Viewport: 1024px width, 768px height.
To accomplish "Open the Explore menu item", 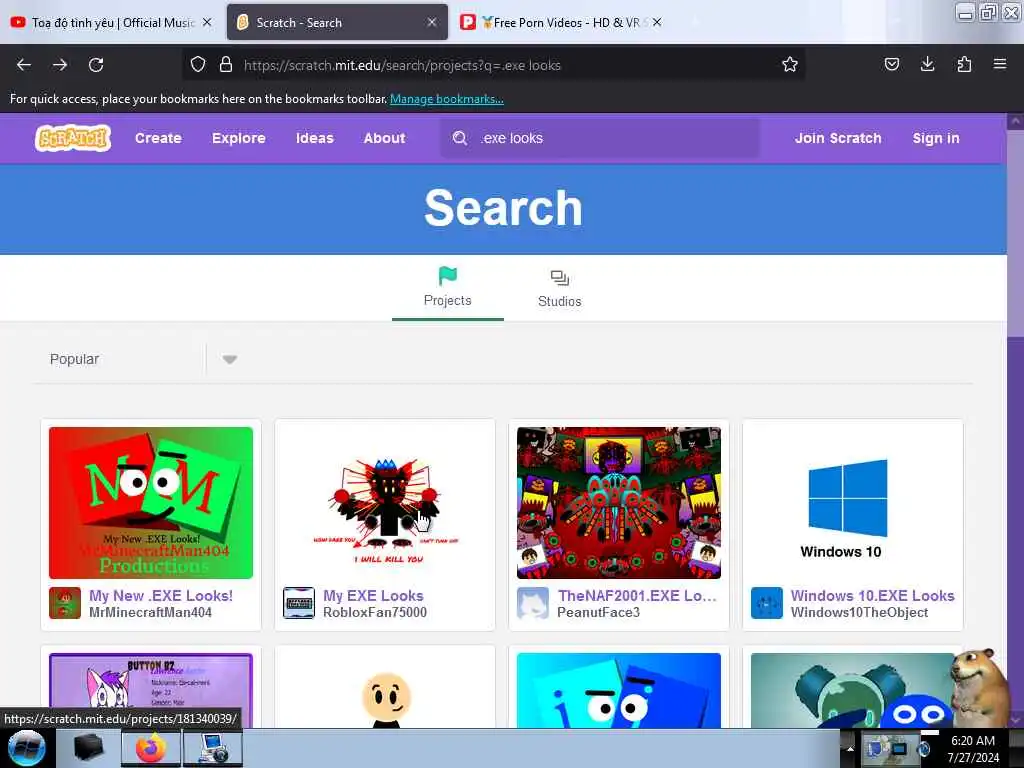I will pyautogui.click(x=238, y=138).
